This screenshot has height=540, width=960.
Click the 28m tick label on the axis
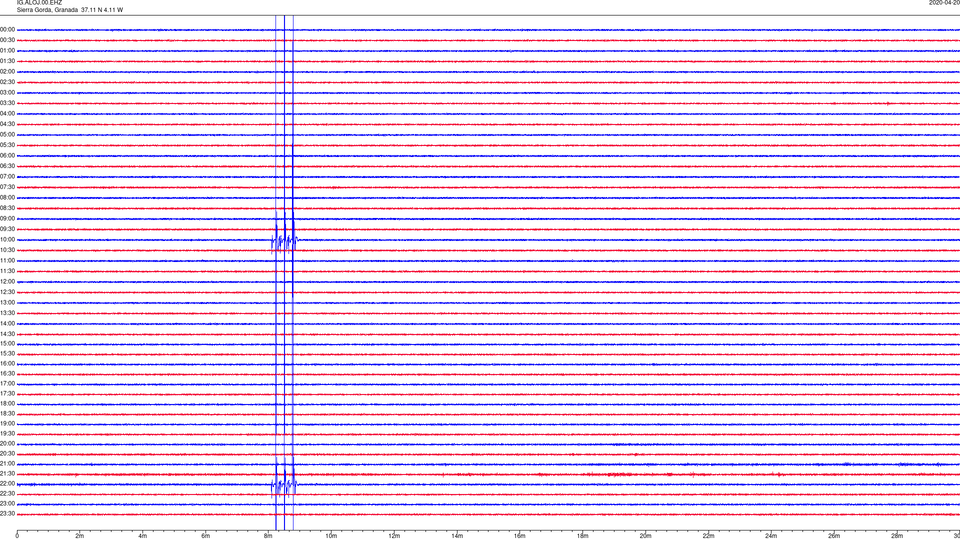click(897, 536)
